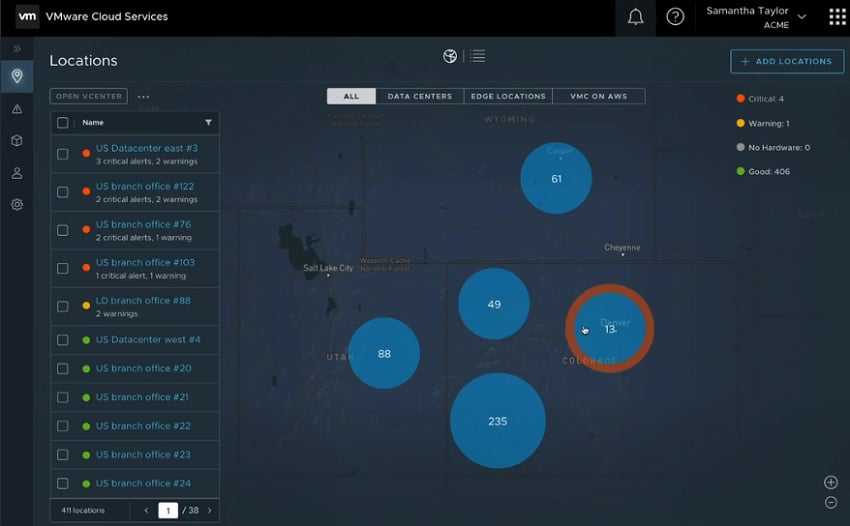Check US branch office #103 checkbox
The width and height of the screenshot is (850, 526).
tap(63, 268)
